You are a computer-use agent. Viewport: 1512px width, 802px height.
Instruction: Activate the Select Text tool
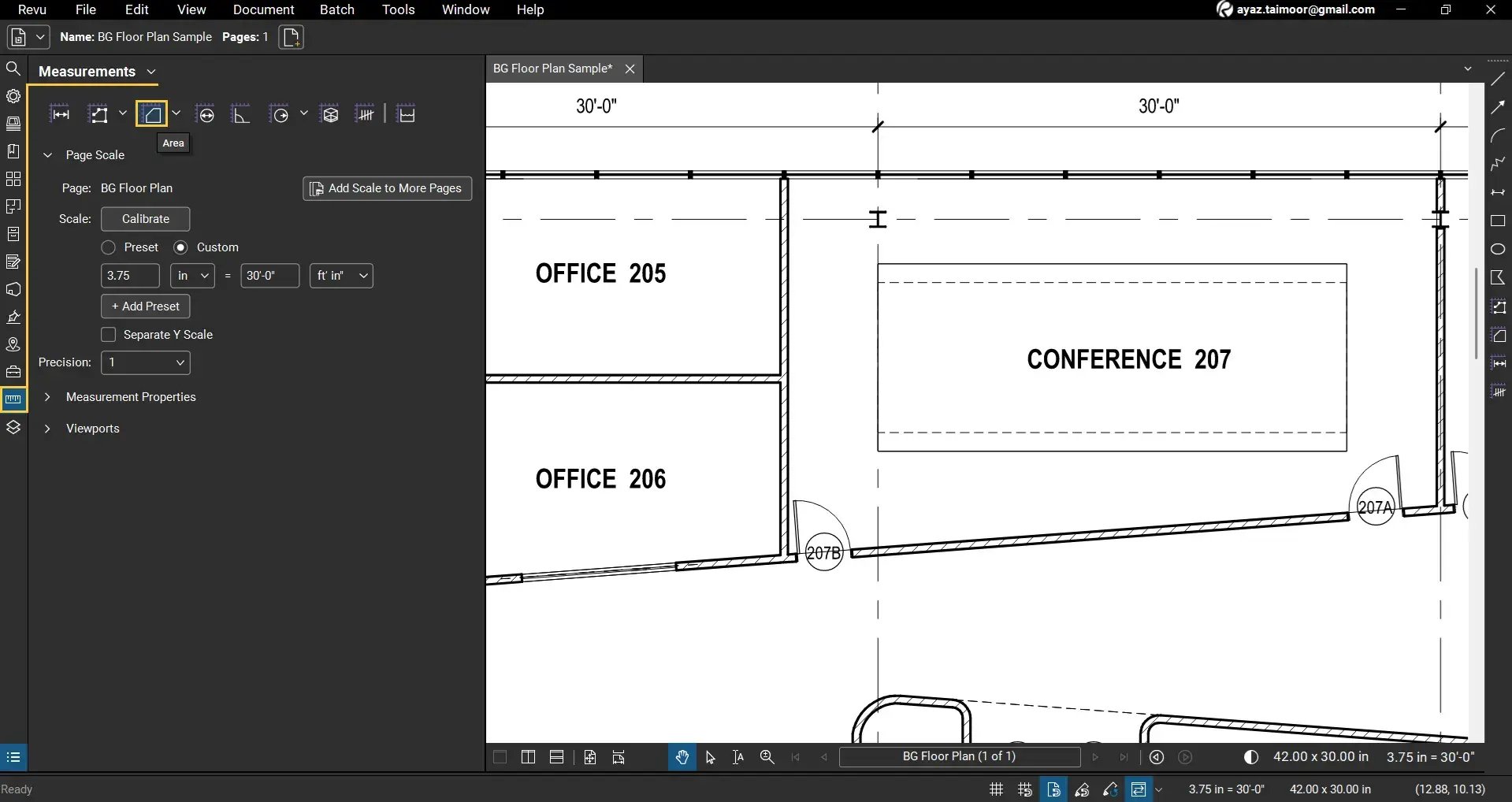tap(738, 757)
